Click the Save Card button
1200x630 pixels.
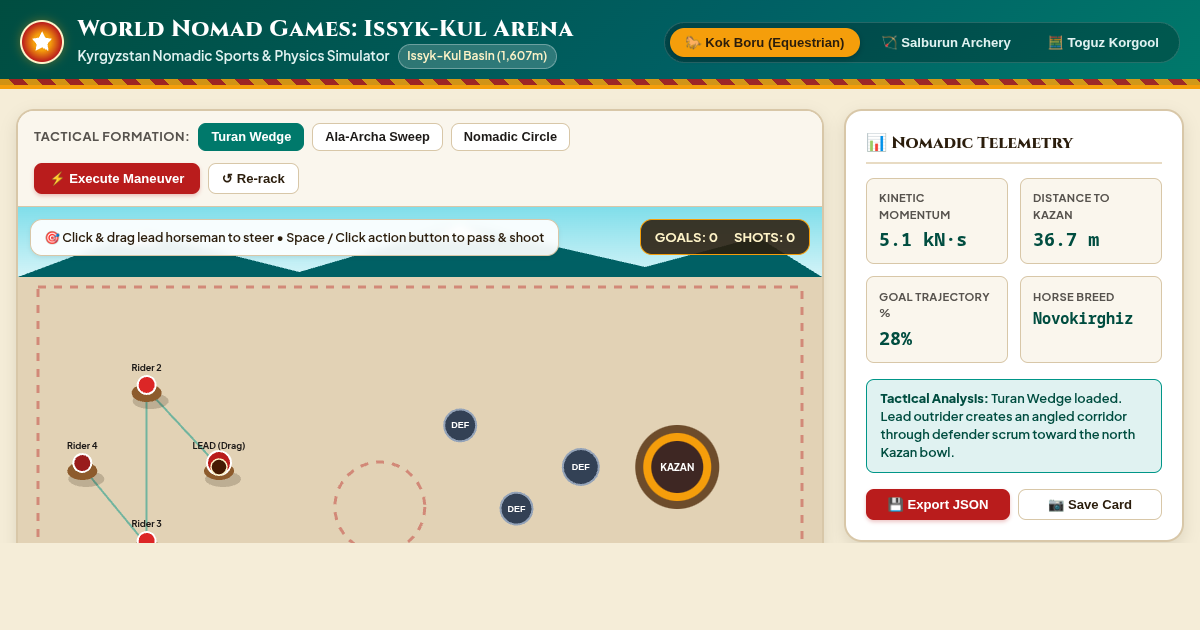[1090, 504]
